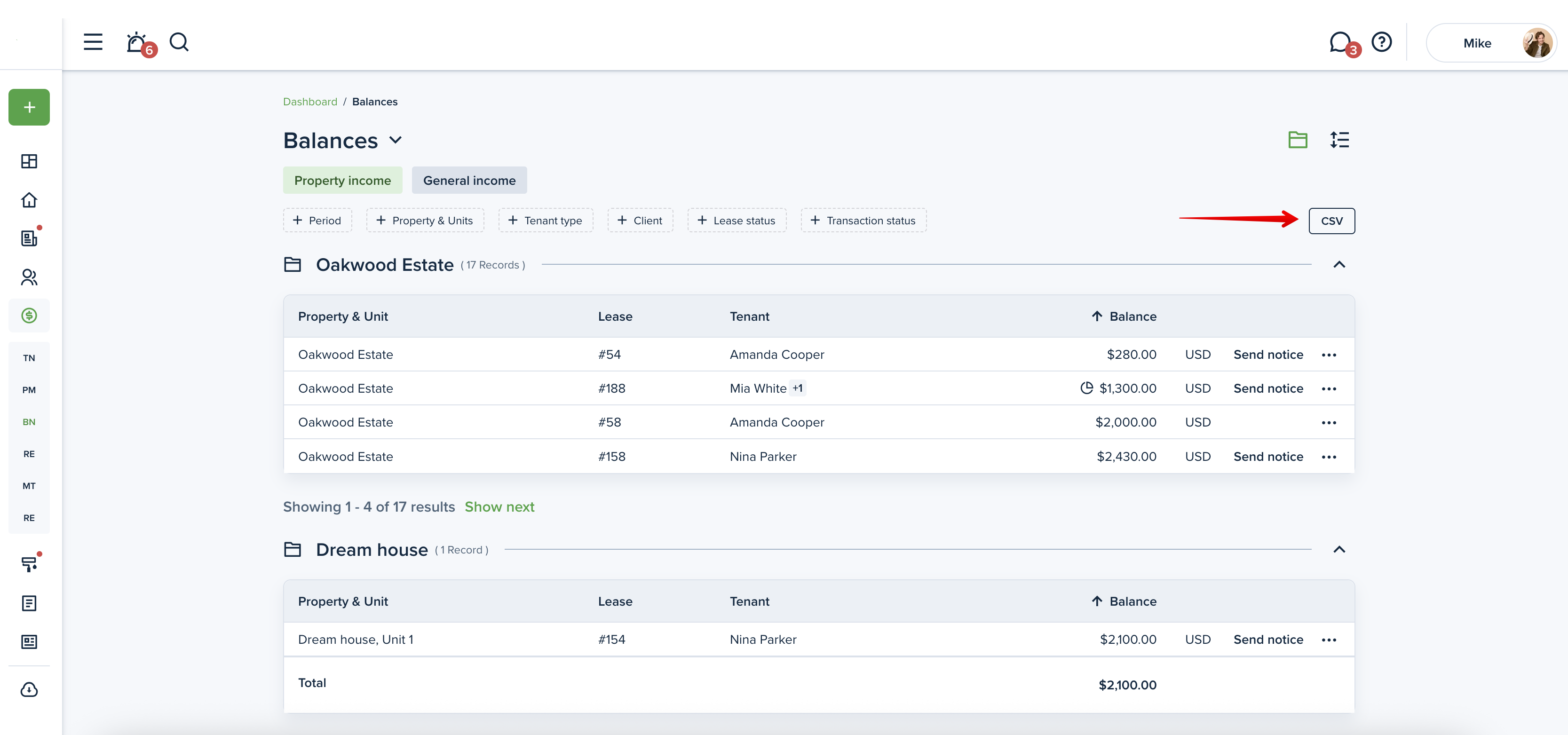Open more options for lease #58 row

tap(1328, 423)
